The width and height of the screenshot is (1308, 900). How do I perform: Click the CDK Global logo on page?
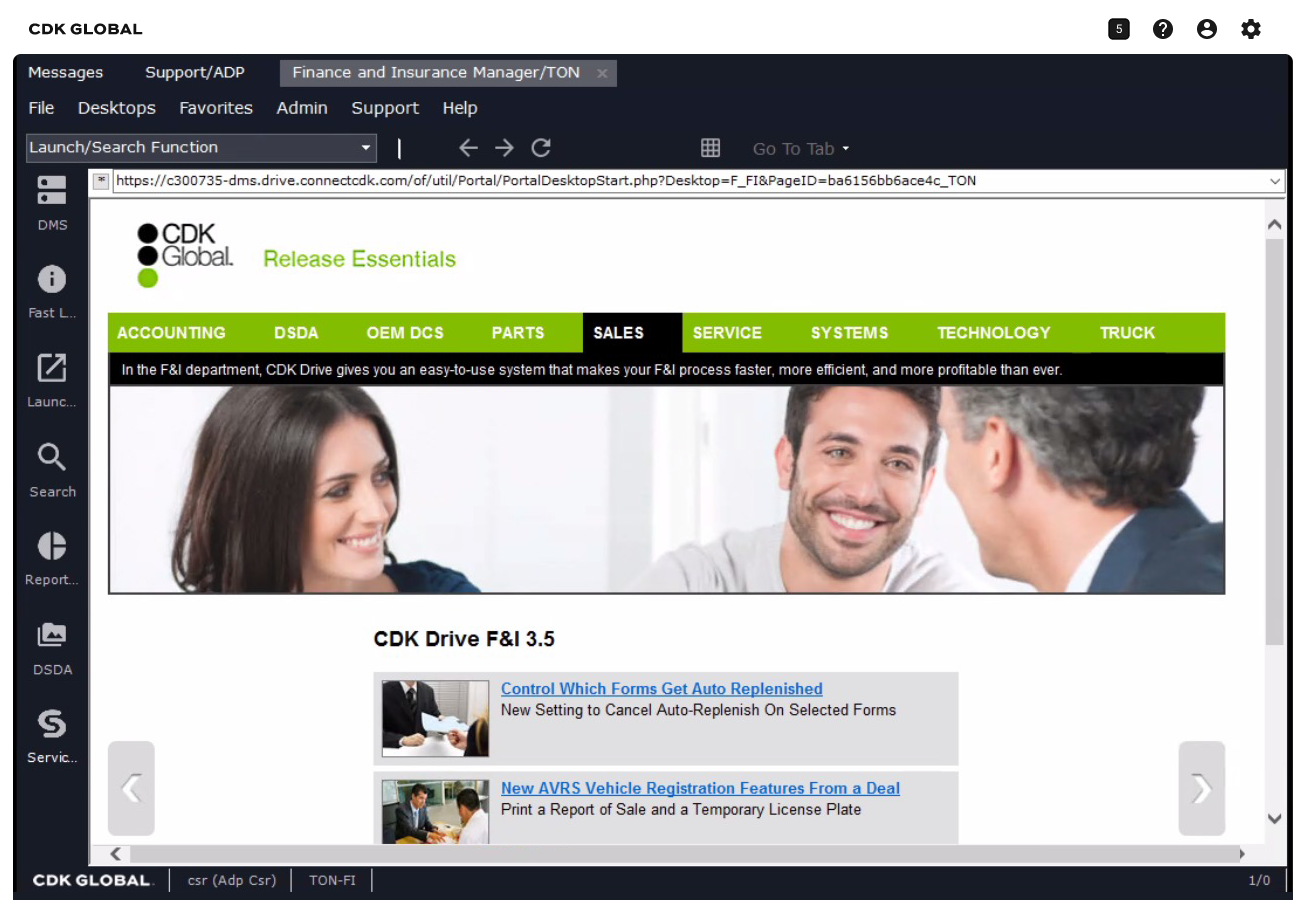point(185,255)
